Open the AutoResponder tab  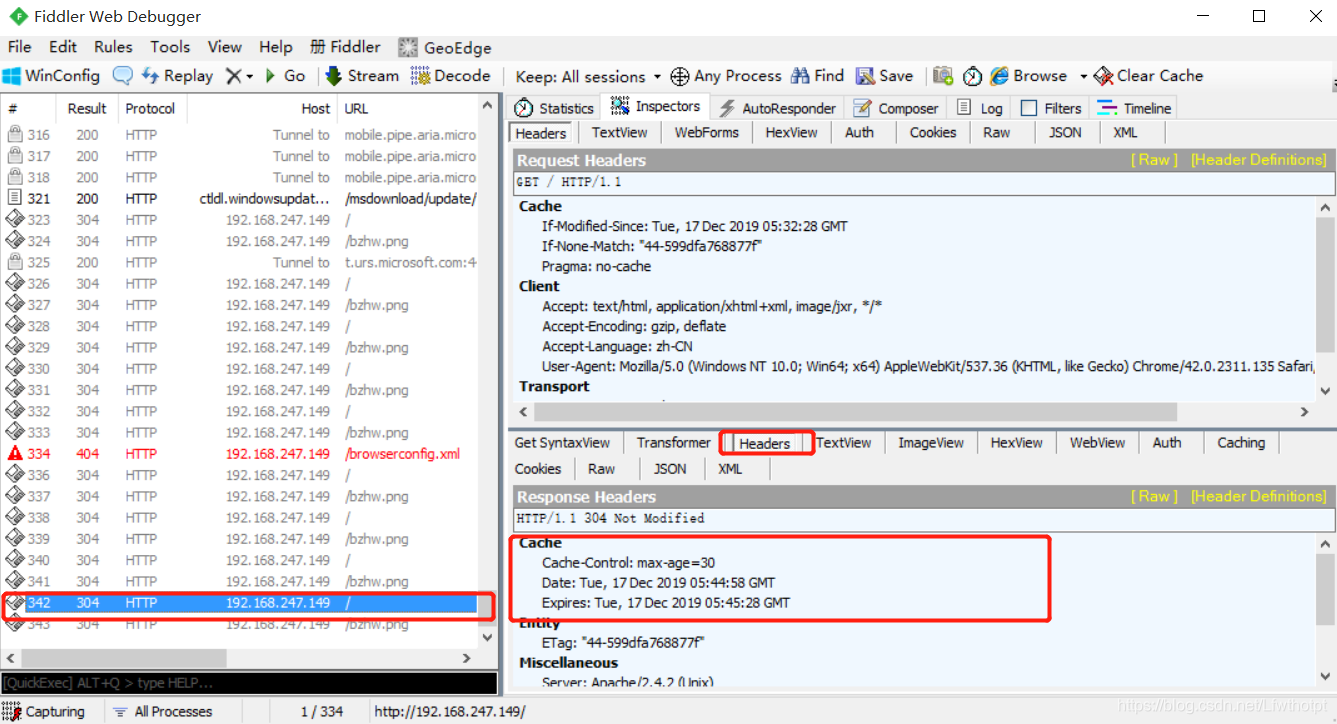click(x=777, y=108)
